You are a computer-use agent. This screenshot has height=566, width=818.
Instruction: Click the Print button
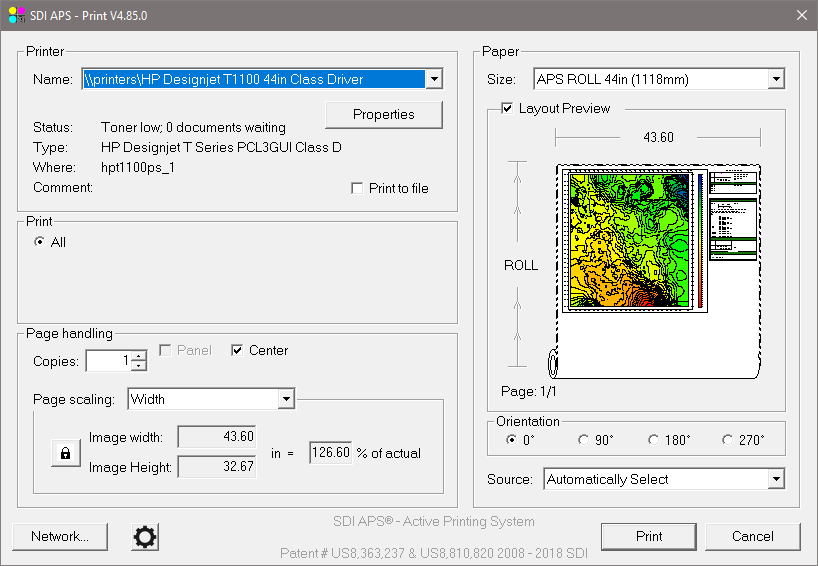pos(649,536)
